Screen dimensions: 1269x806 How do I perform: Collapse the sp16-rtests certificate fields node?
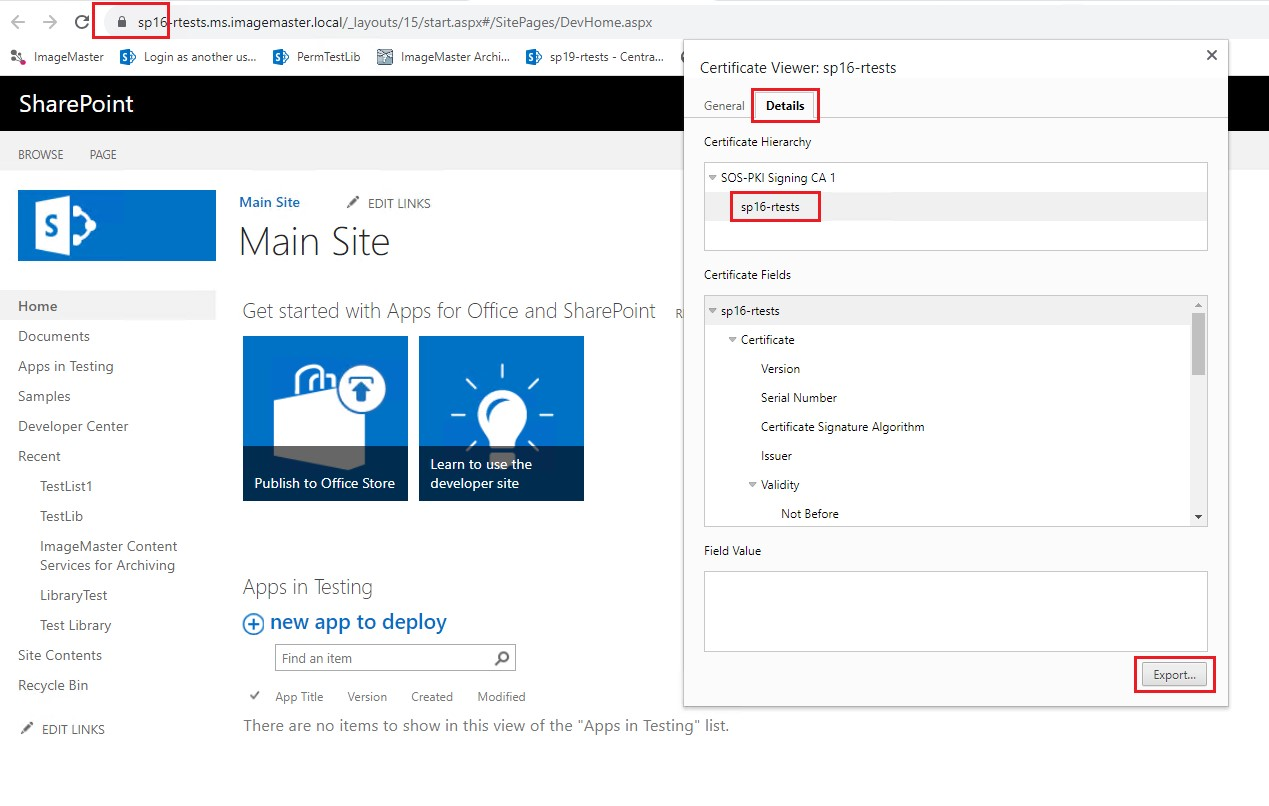(x=713, y=311)
